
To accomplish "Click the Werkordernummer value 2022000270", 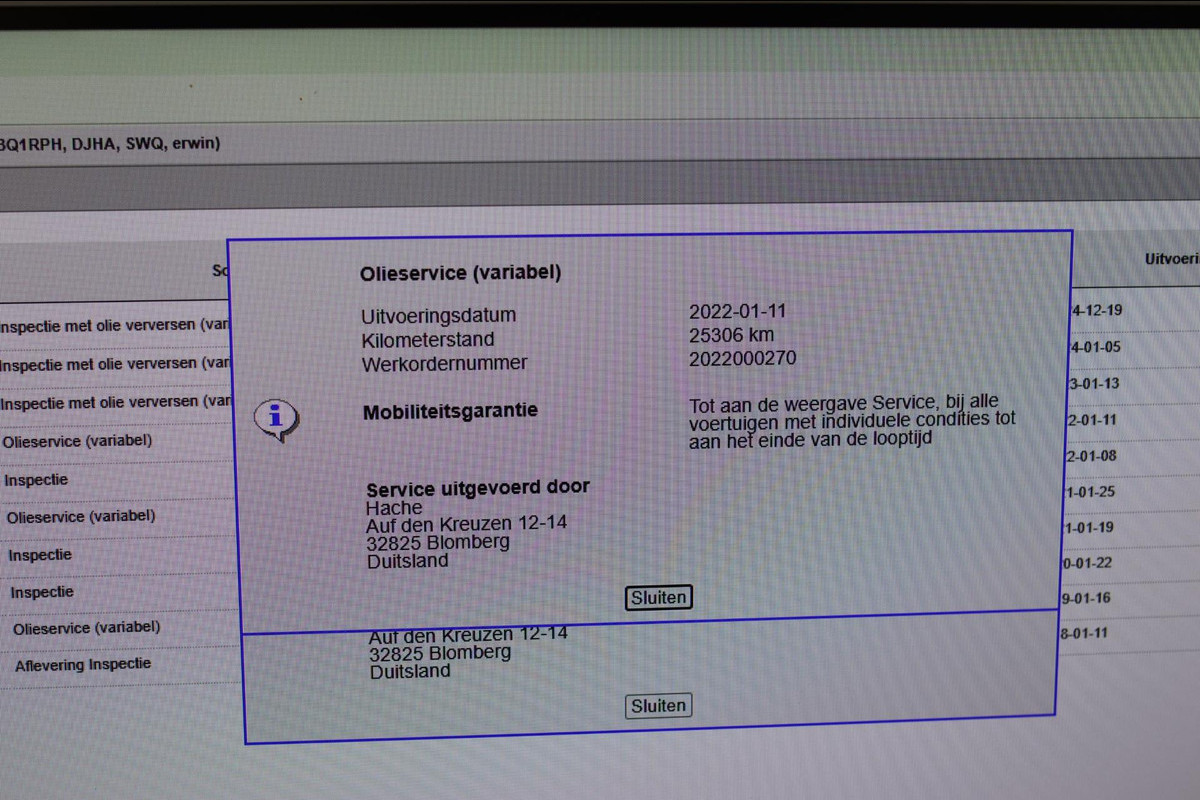I will [742, 359].
